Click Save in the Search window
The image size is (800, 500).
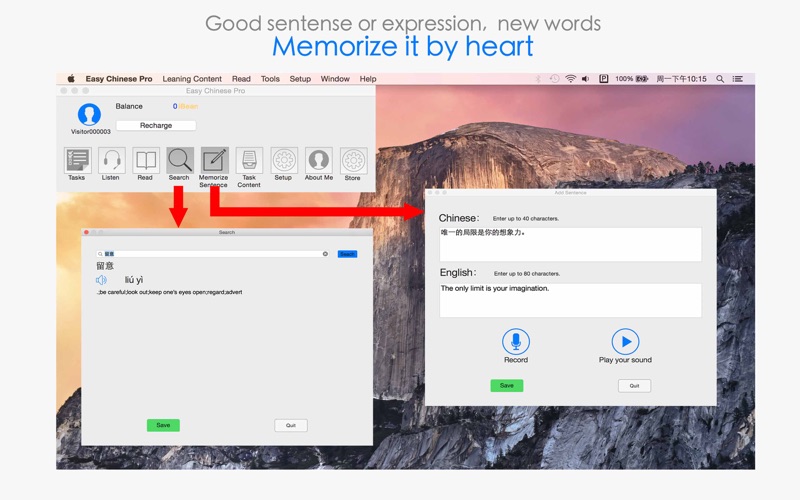coord(163,425)
